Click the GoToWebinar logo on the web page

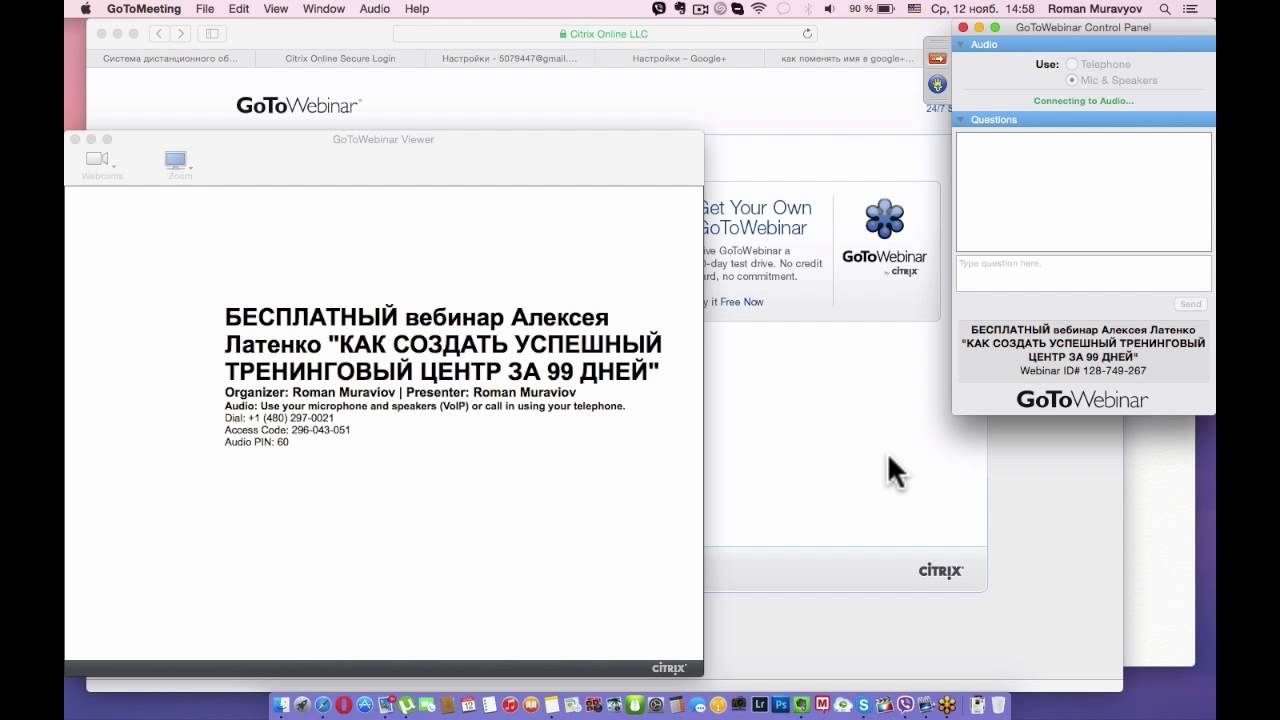coord(298,105)
